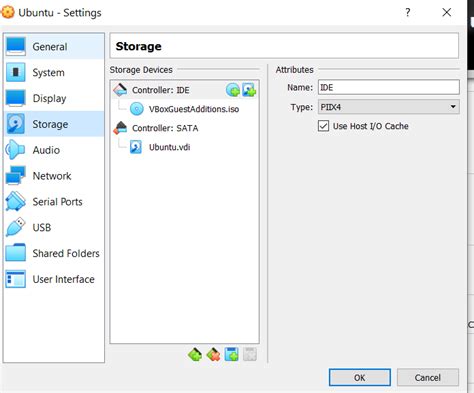Remove selected storage controller button
Screen dimensions: 474x393
tap(213, 354)
